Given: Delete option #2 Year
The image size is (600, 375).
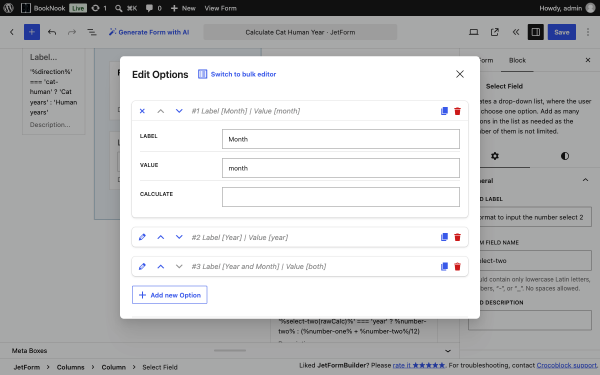Looking at the screenshot, I should [457, 237].
